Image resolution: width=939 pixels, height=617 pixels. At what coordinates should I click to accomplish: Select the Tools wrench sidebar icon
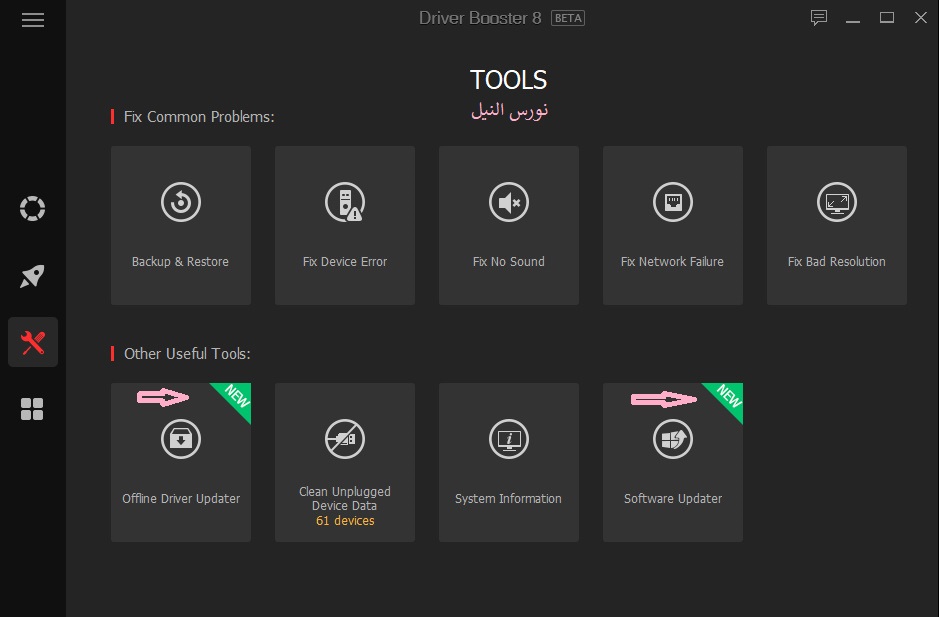tap(33, 343)
